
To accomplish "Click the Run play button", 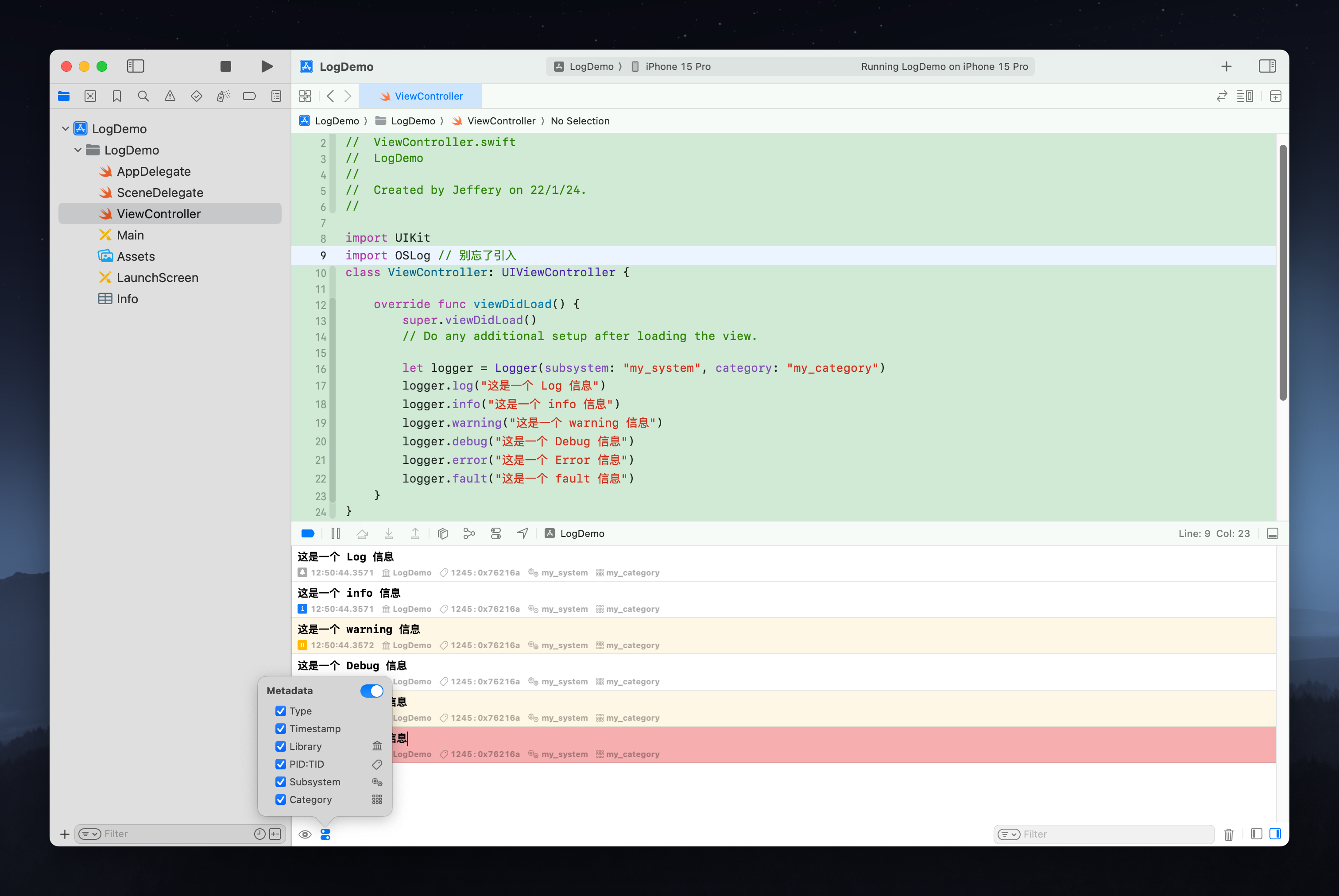I will [266, 66].
